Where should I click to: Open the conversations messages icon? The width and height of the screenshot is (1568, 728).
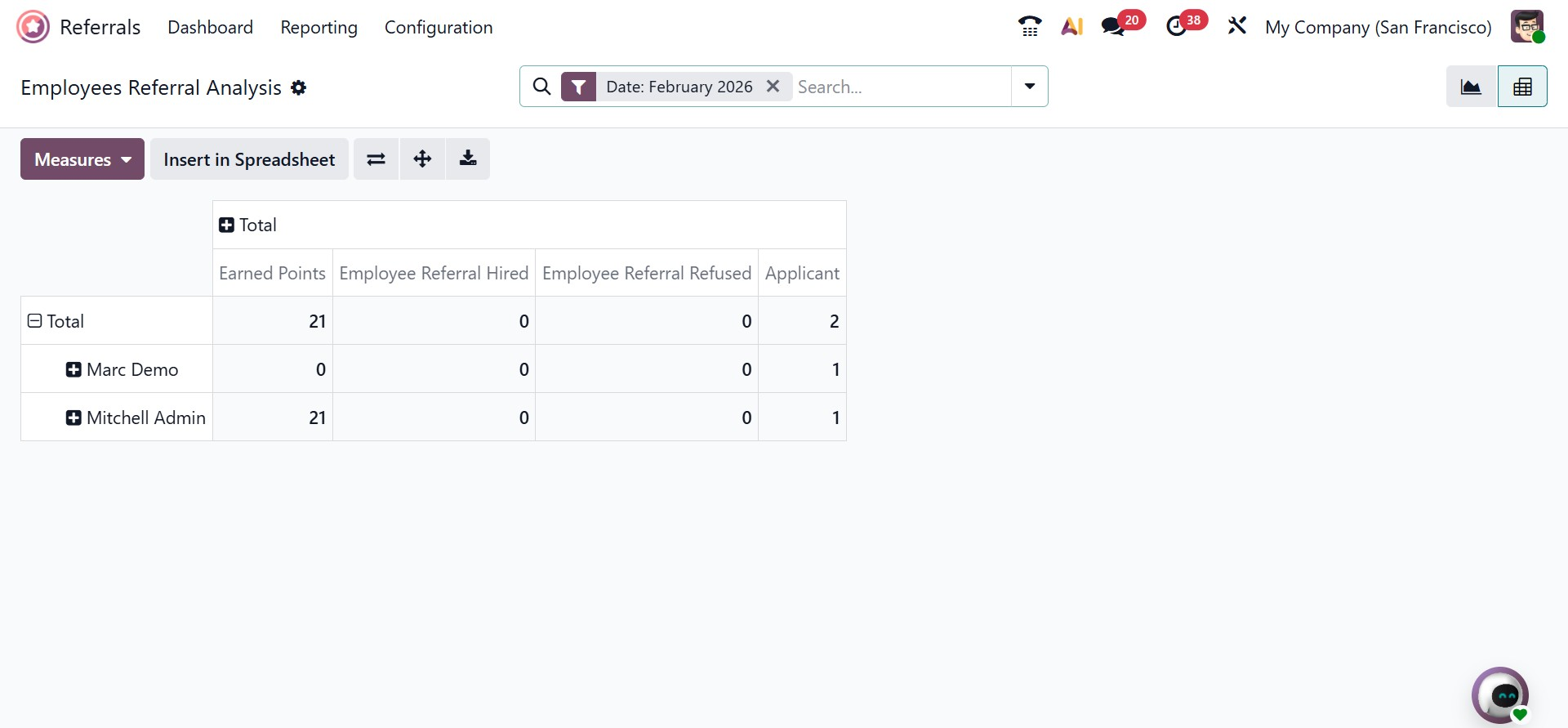(x=1113, y=27)
